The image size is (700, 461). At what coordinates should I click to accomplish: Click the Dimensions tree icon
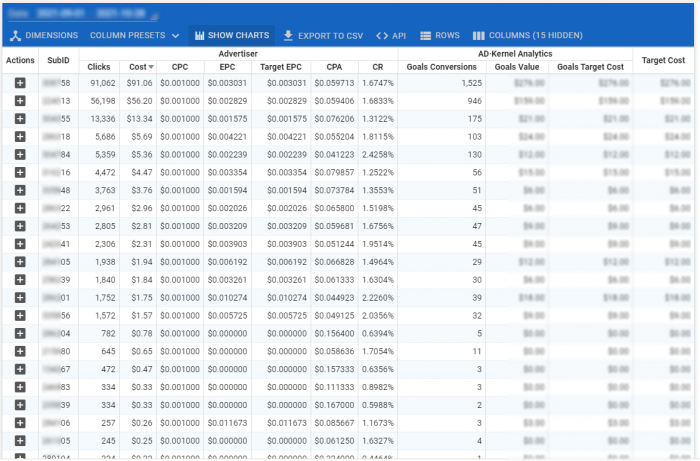16,36
